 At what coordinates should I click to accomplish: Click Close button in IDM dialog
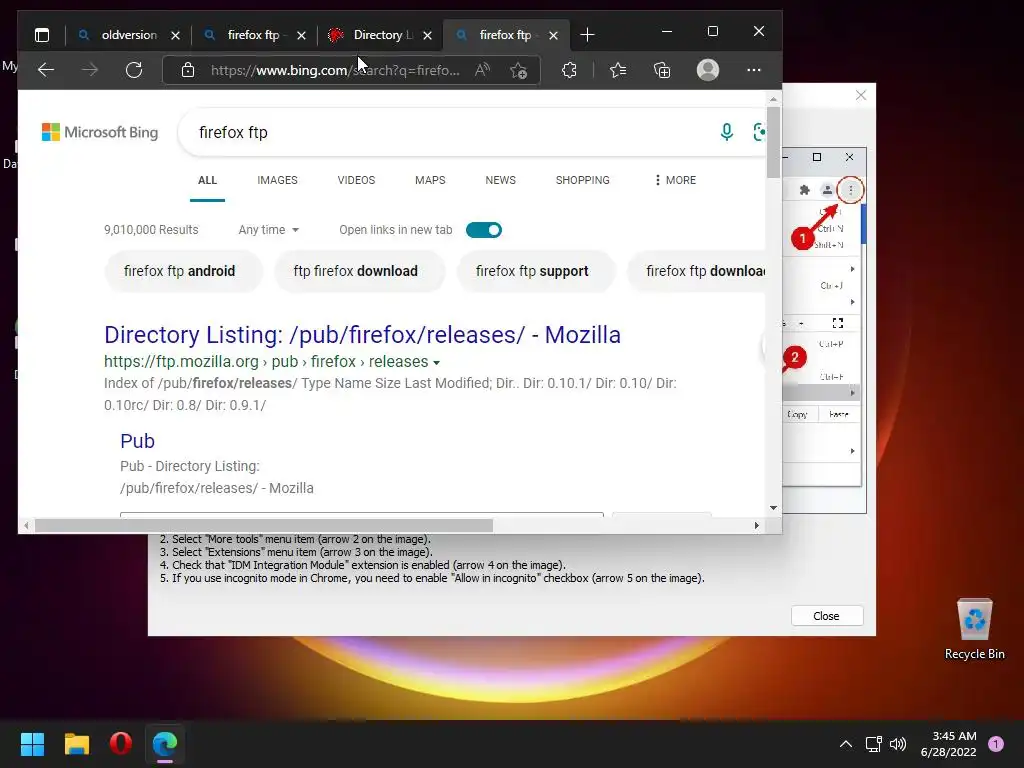click(x=826, y=616)
